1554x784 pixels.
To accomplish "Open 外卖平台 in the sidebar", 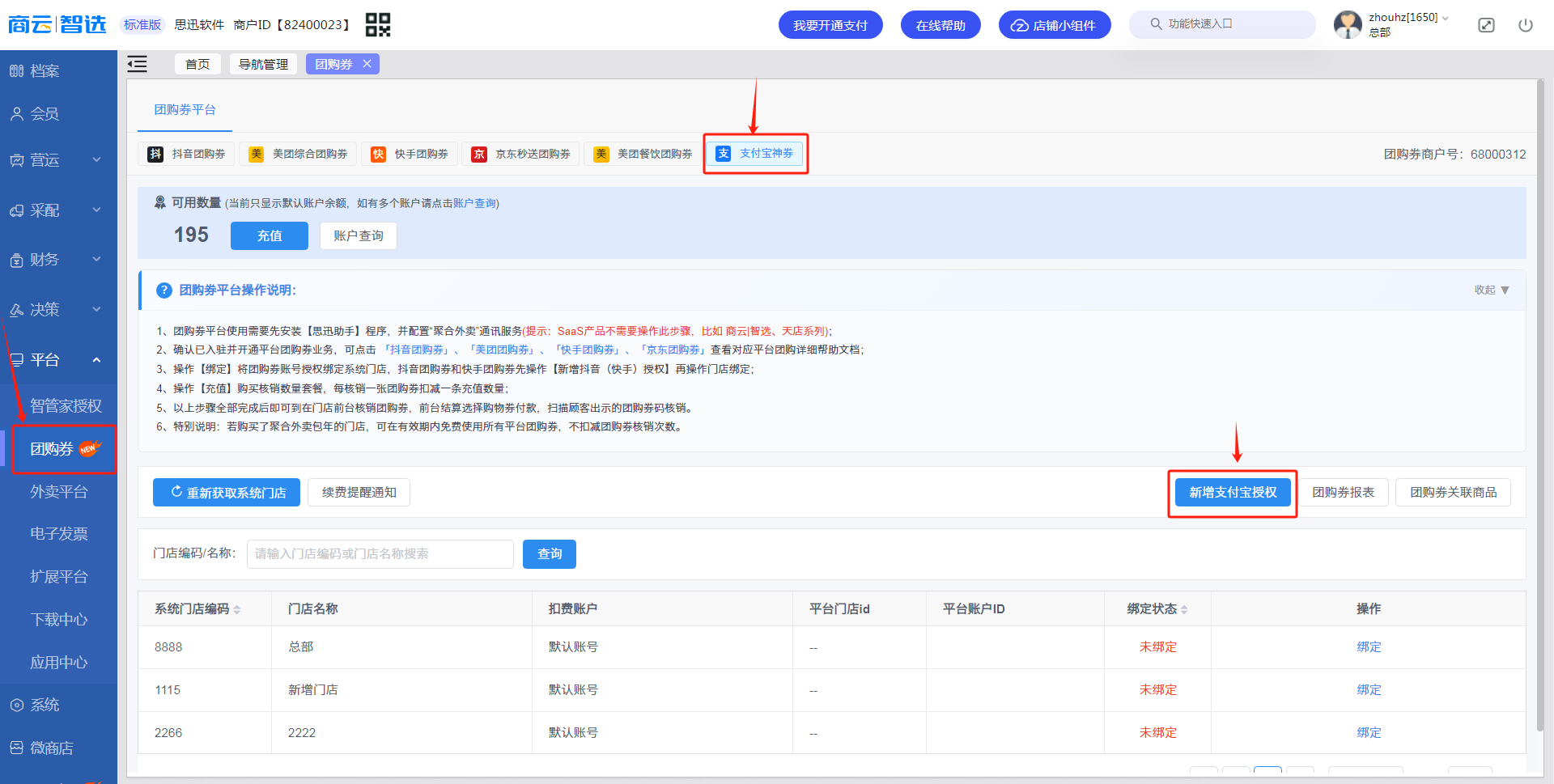I will [58, 492].
